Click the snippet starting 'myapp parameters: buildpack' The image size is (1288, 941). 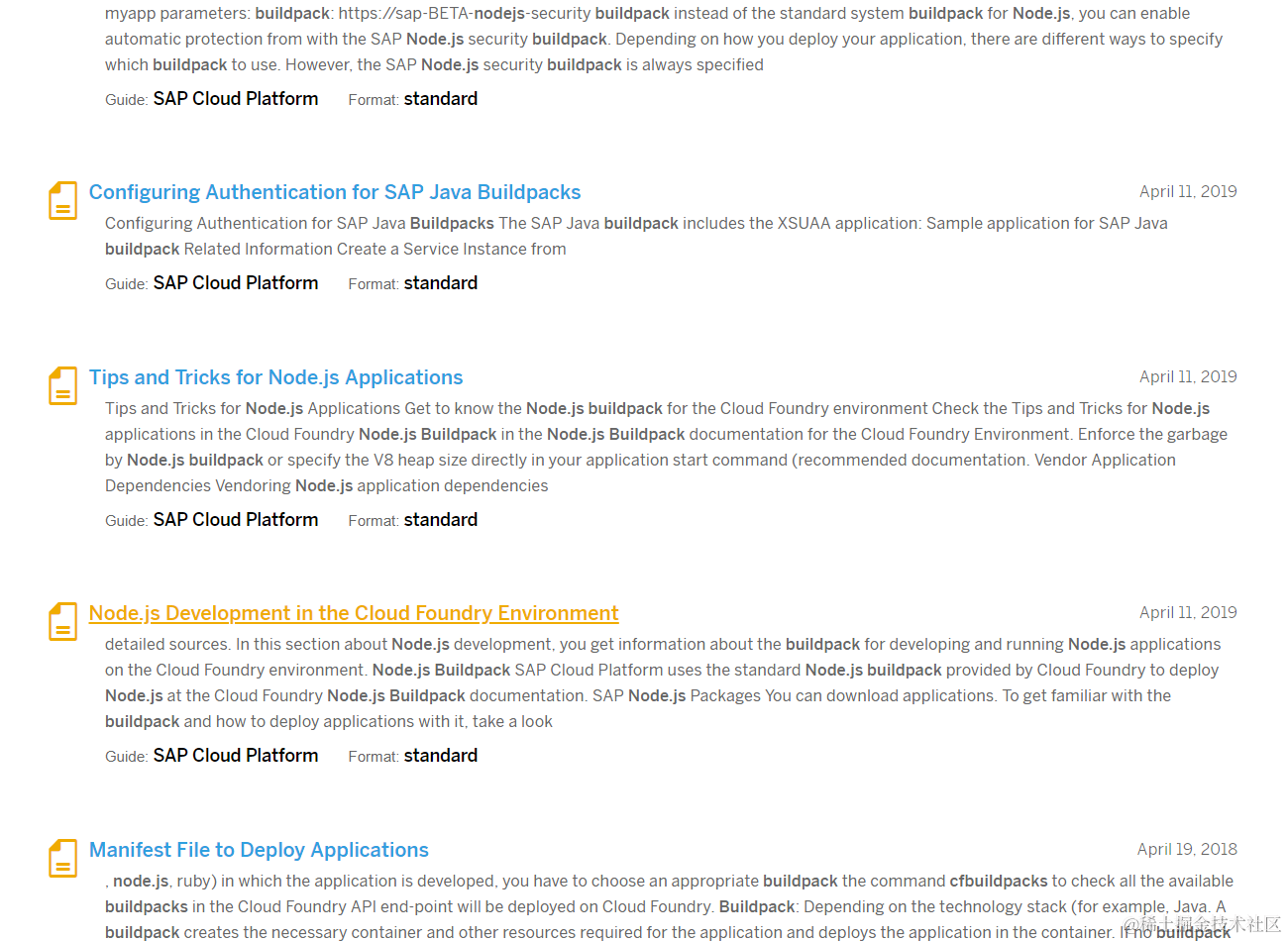pos(664,39)
